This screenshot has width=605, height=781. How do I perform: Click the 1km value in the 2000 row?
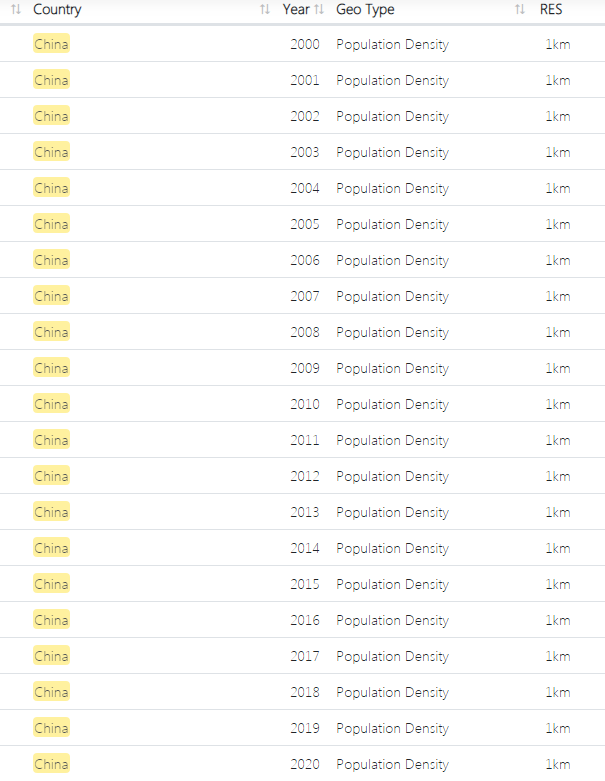558,44
